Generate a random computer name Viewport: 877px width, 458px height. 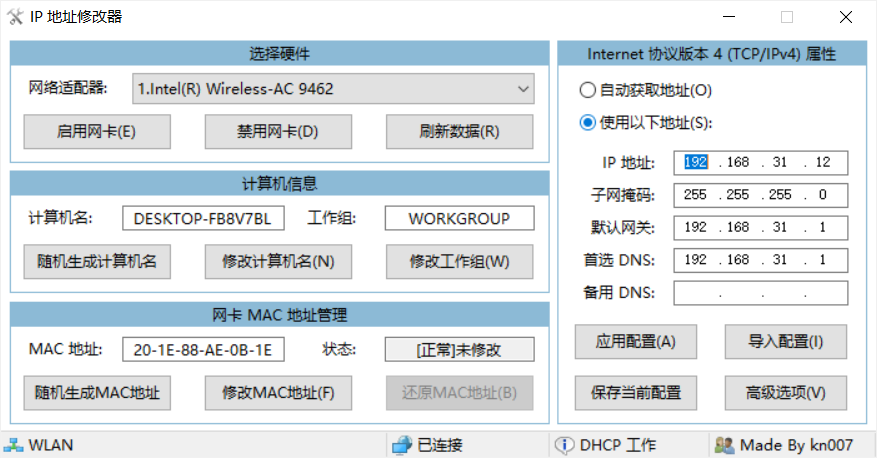click(x=97, y=261)
